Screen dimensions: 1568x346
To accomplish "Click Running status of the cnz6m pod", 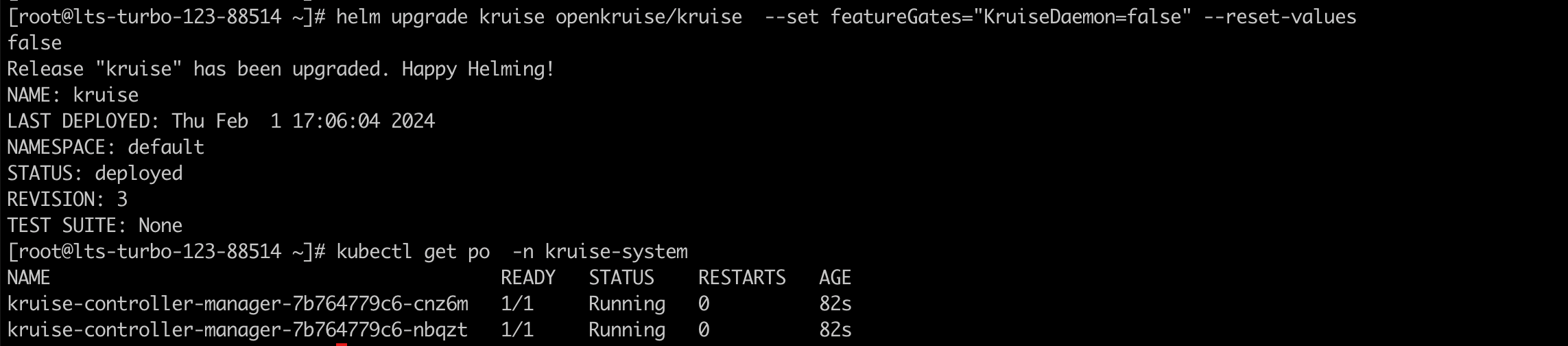I will [x=626, y=303].
